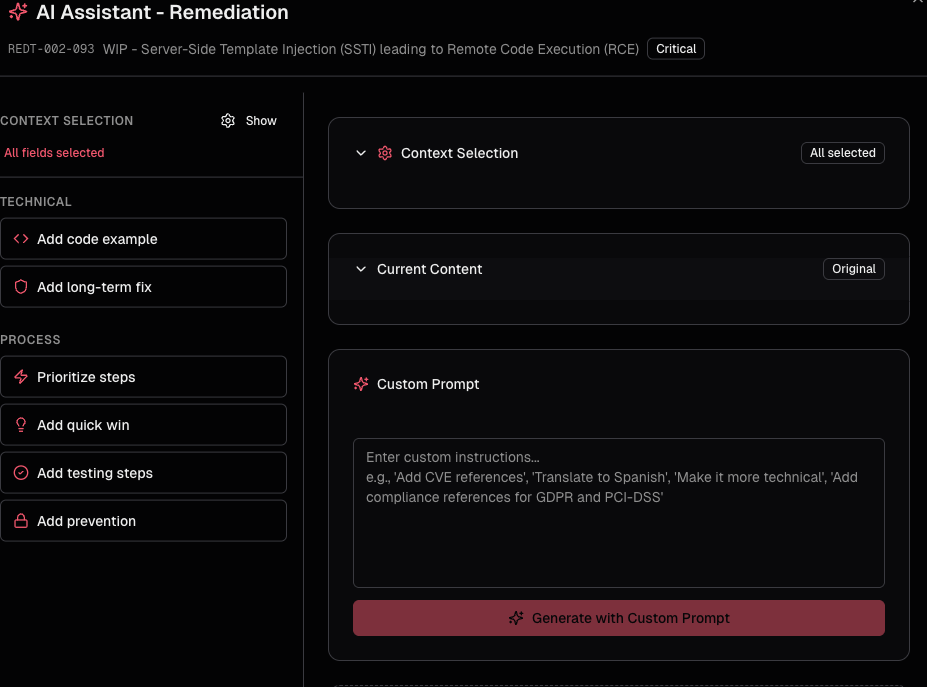The image size is (927, 687).
Task: Open the Critical severity badge
Action: [x=675, y=48]
